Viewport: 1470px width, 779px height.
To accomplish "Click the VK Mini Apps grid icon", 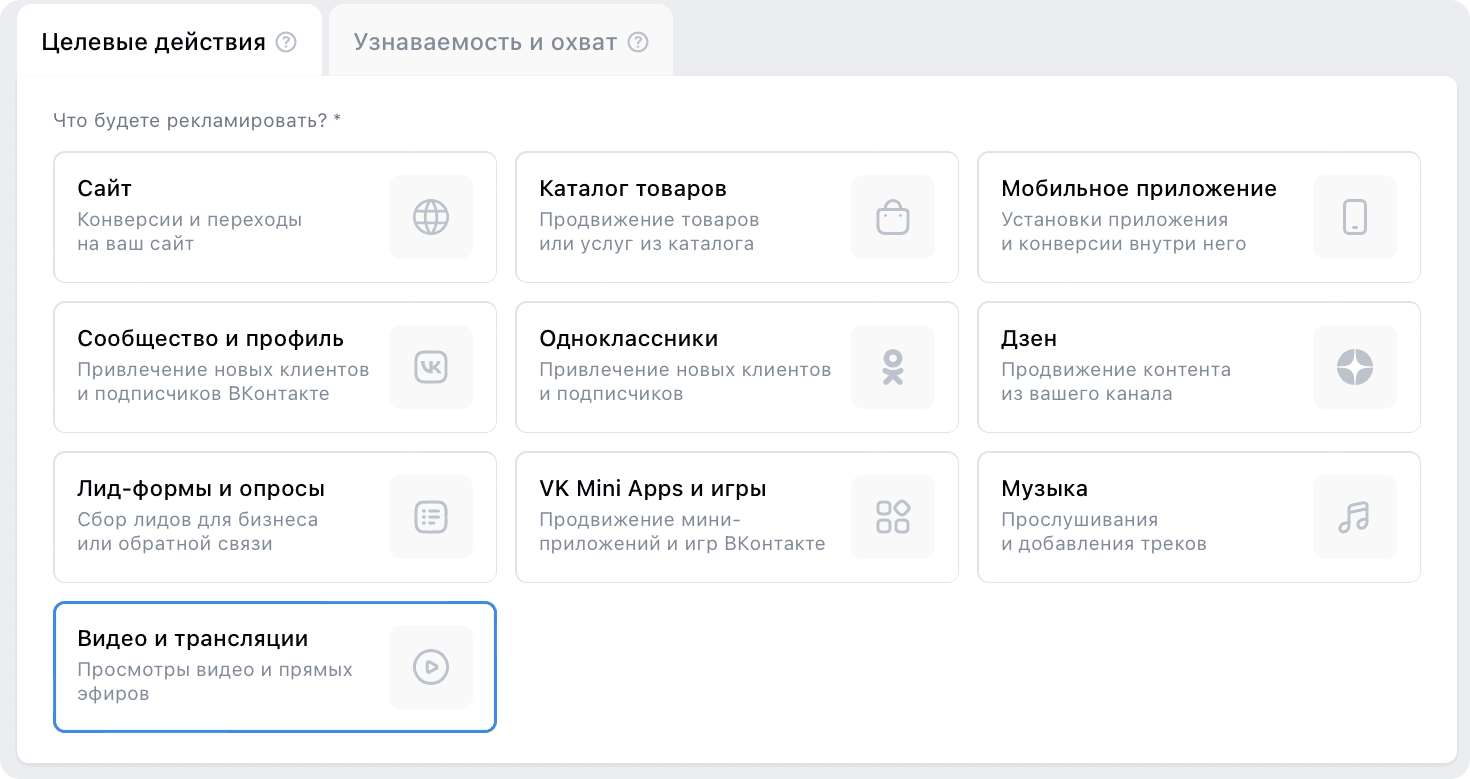I will point(893,517).
